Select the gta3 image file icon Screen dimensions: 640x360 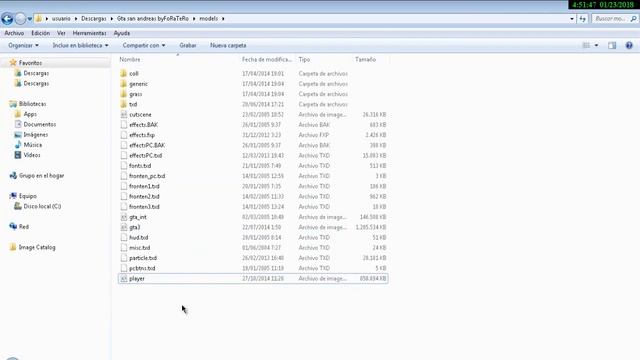124,227
